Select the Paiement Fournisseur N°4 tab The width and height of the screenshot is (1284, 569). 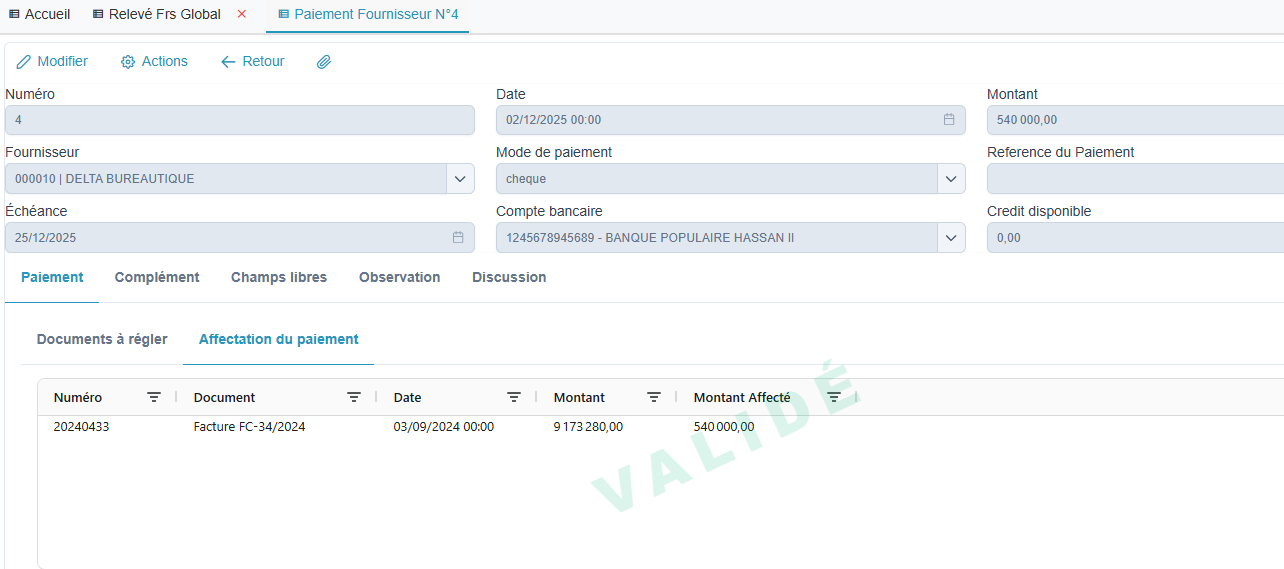pos(368,14)
